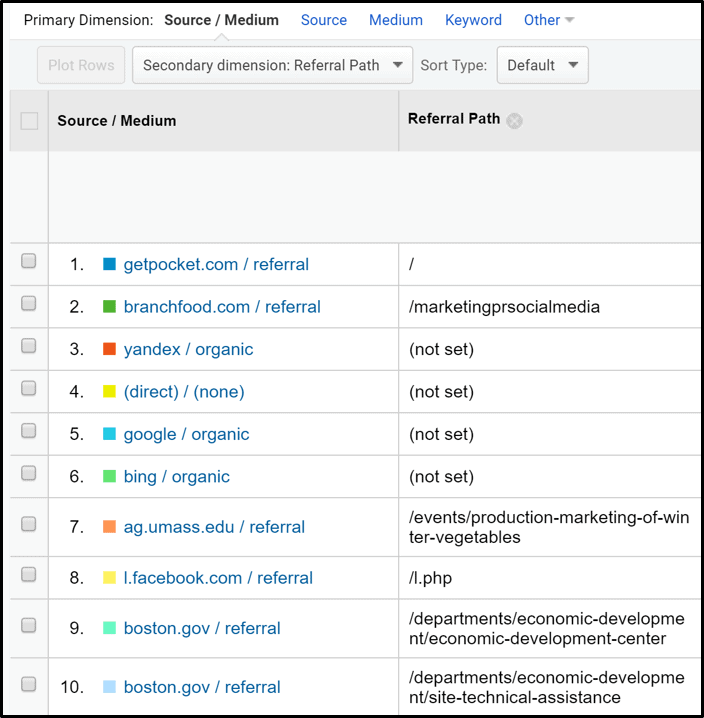This screenshot has height=718, width=704.
Task: Check the google / organic row checkbox
Action: (x=29, y=430)
